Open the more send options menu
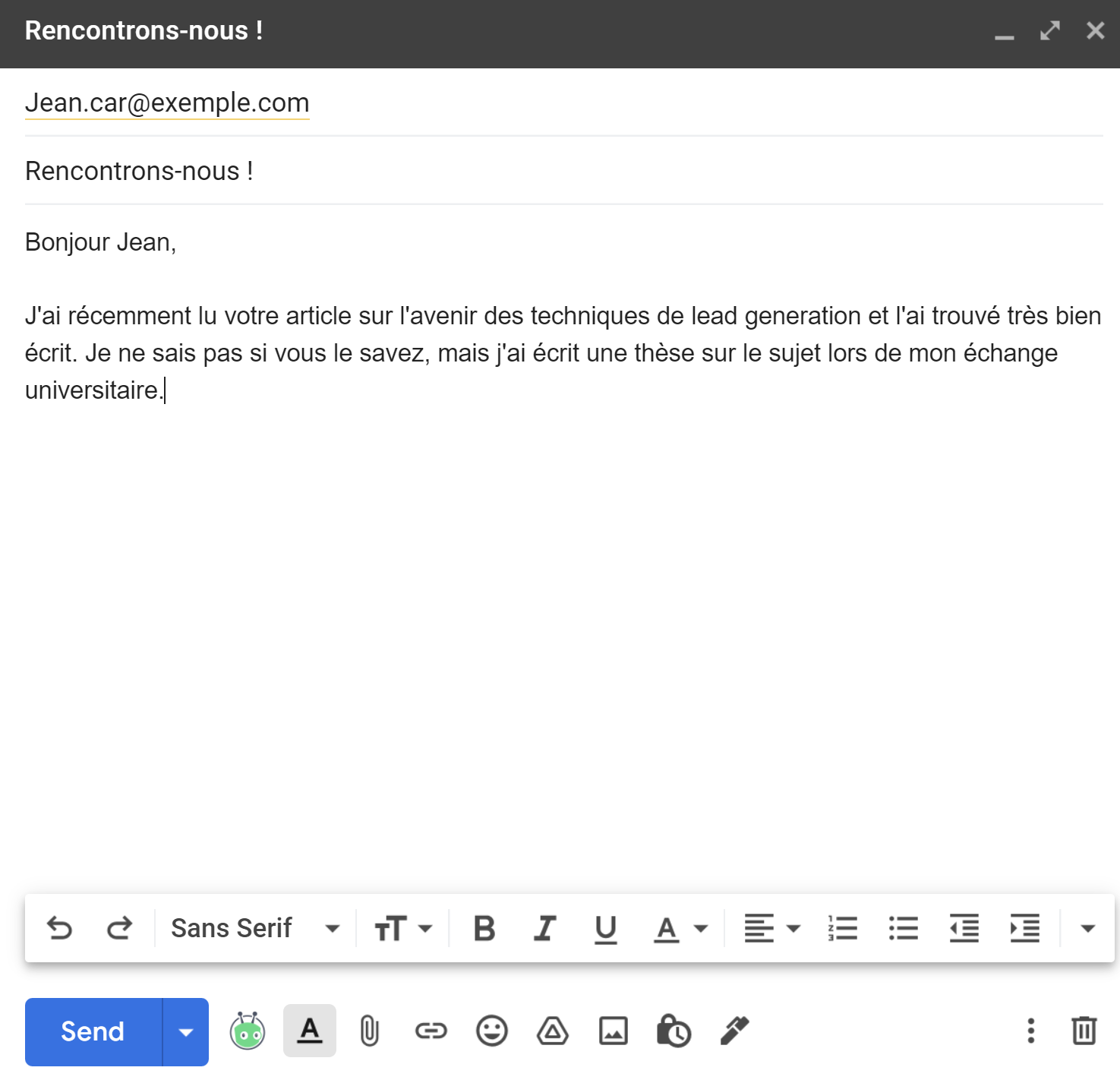Viewport: 1120px width, 1080px height. click(x=185, y=1031)
